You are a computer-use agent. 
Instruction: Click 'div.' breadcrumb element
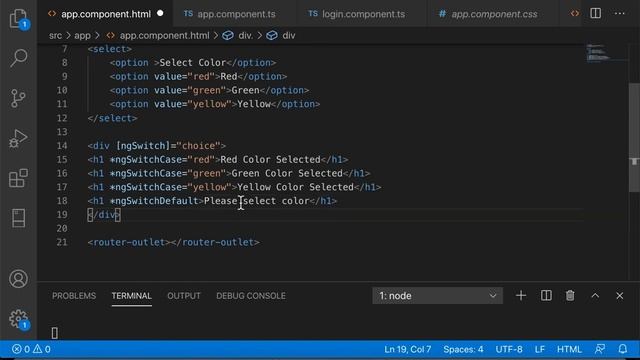(245, 36)
